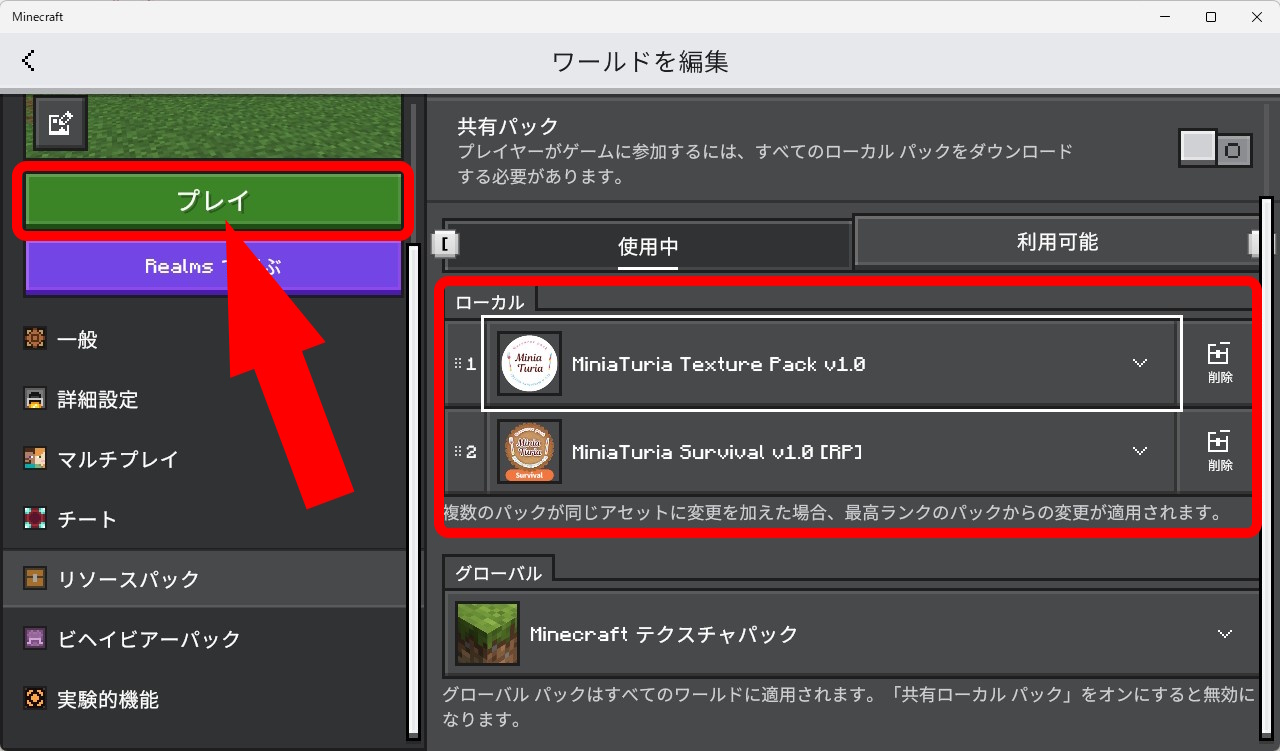Select the MiniaTuria Survival pack thumbnail
1280x751 pixels.
click(529, 452)
